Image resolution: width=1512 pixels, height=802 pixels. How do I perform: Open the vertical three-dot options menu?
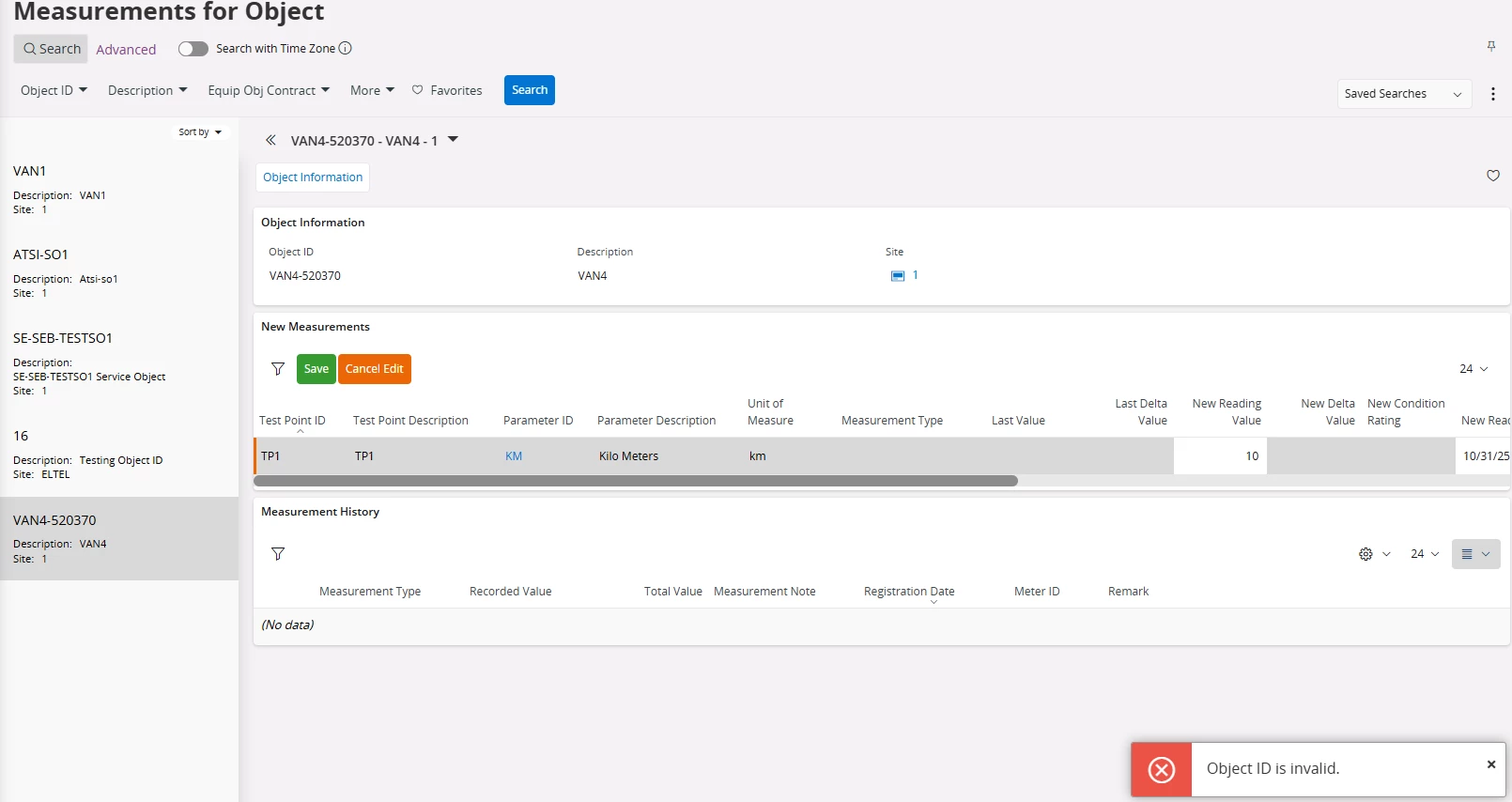coord(1493,94)
